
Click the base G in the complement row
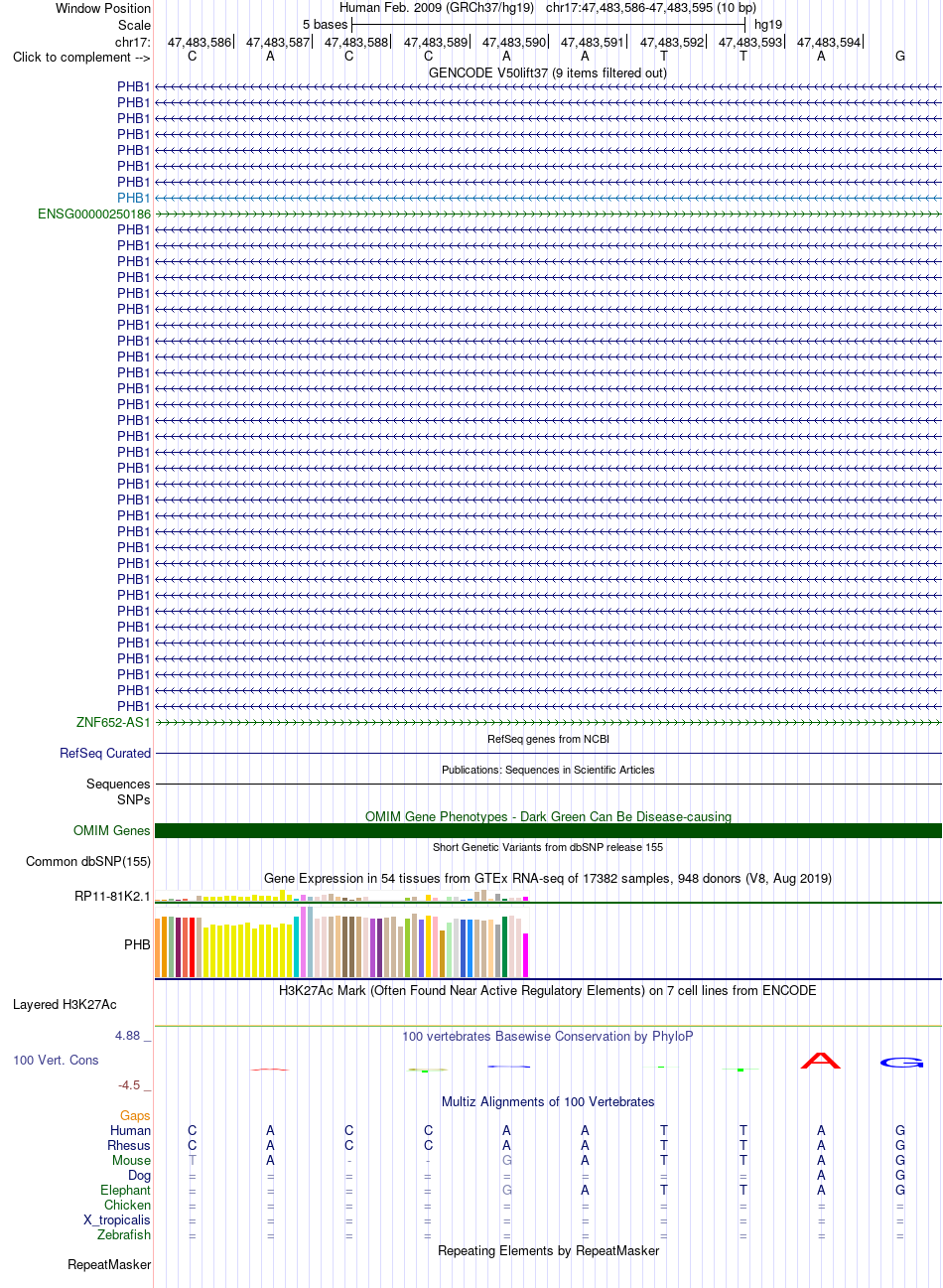pyautogui.click(x=900, y=56)
